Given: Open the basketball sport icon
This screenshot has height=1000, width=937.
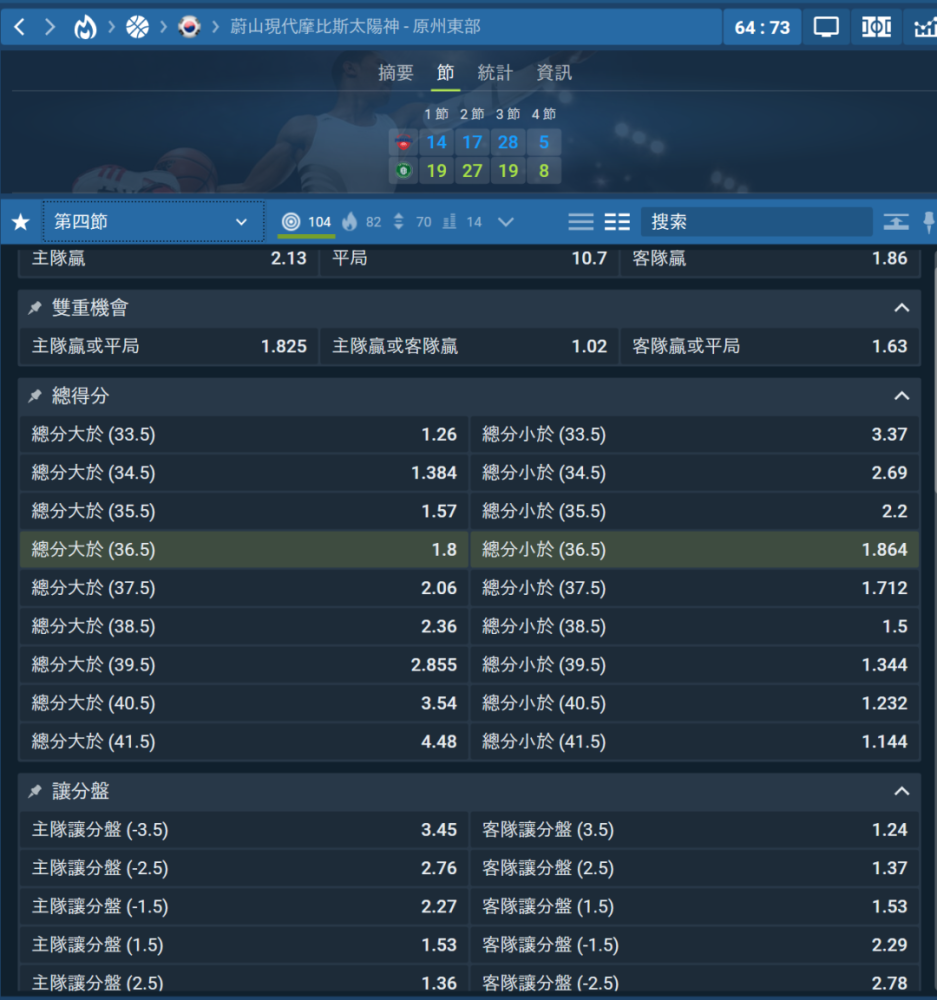Looking at the screenshot, I should pos(137,27).
